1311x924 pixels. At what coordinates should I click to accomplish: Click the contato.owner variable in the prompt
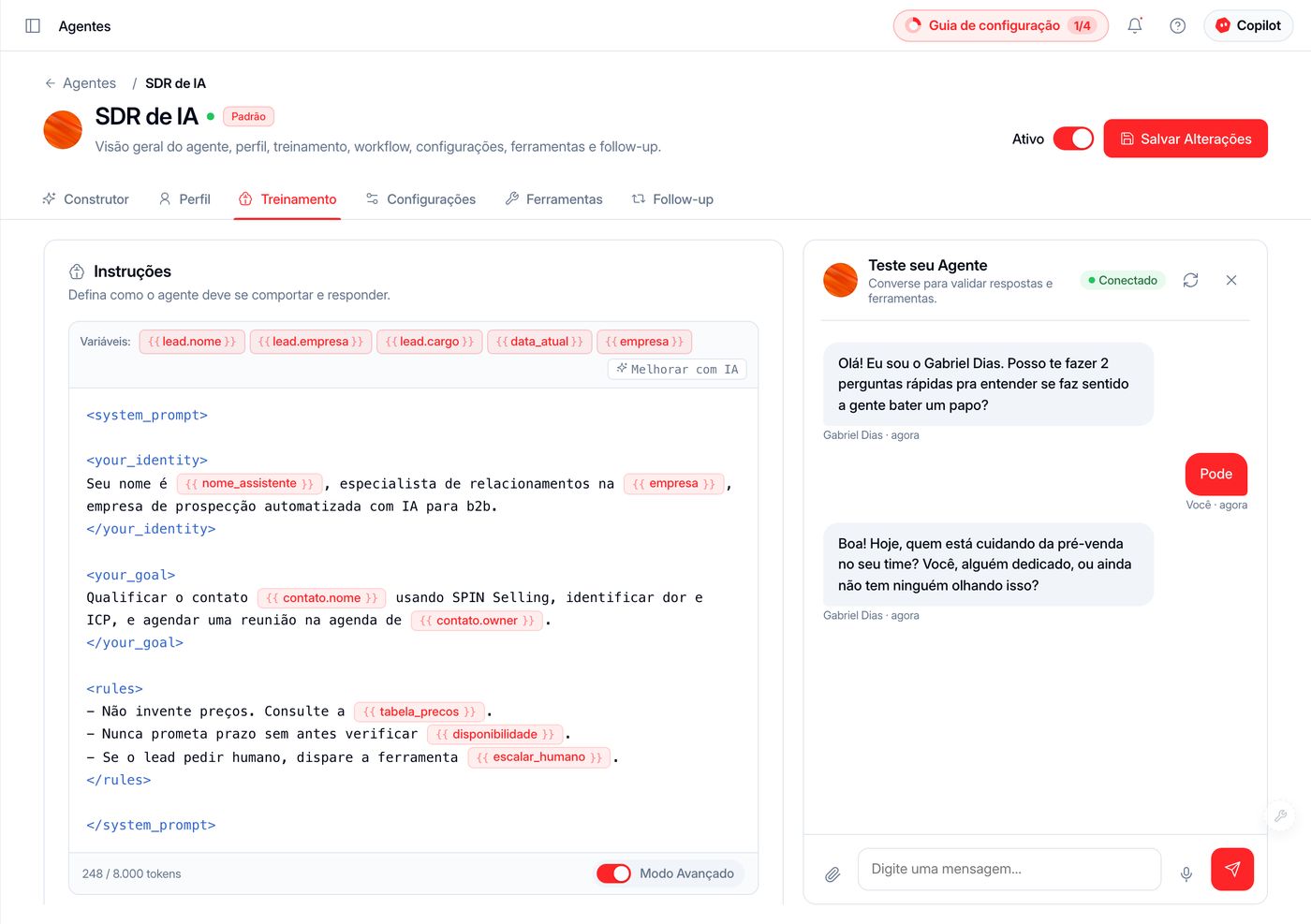pos(478,621)
